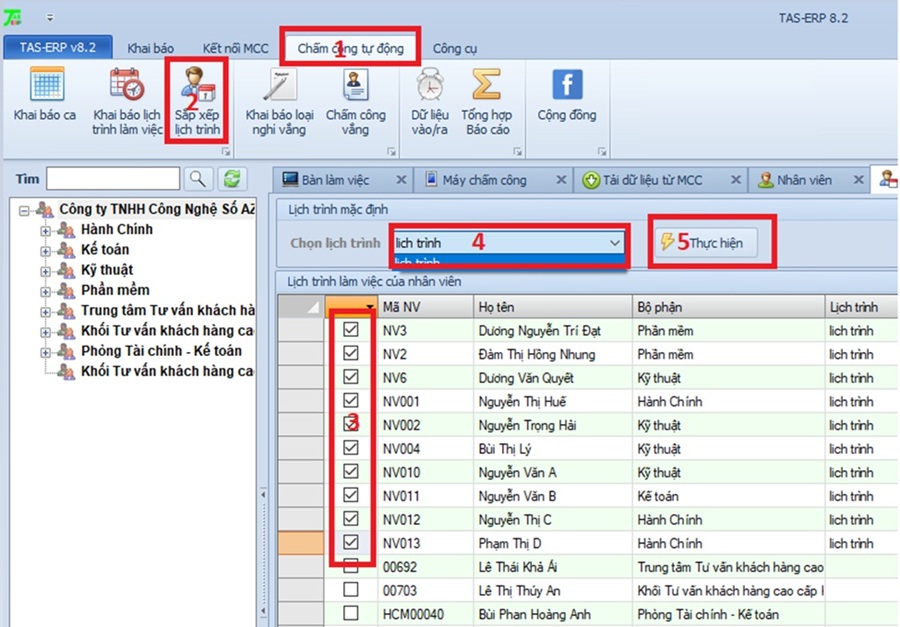Viewport: 900px width, 627px height.
Task: Toggle checkbox for NV013 Phạm Thị D
Action: coord(351,543)
